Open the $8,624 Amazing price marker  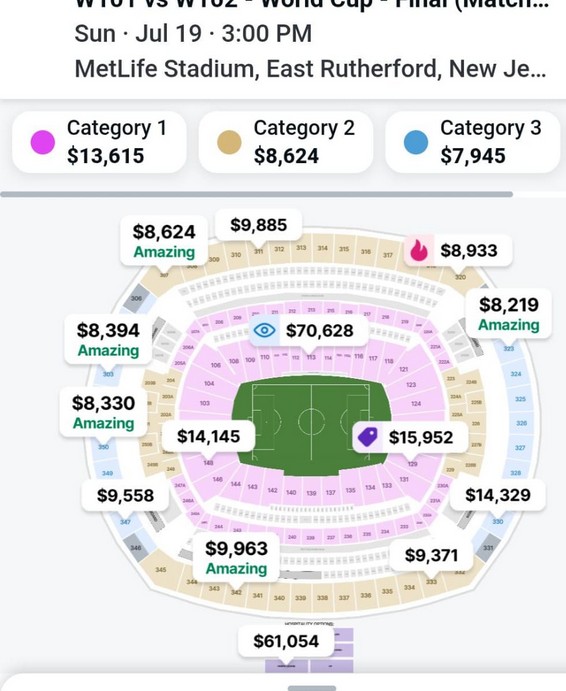[164, 241]
